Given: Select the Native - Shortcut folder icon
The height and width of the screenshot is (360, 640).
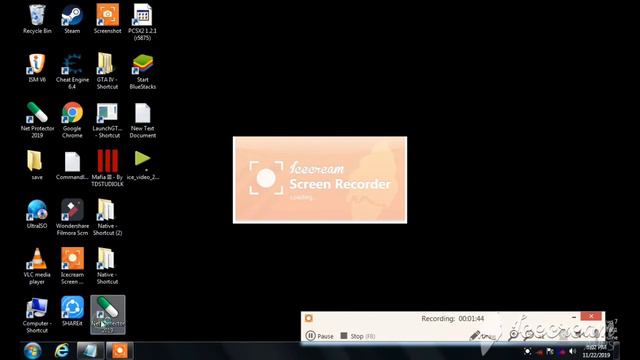Looking at the screenshot, I should (107, 266).
